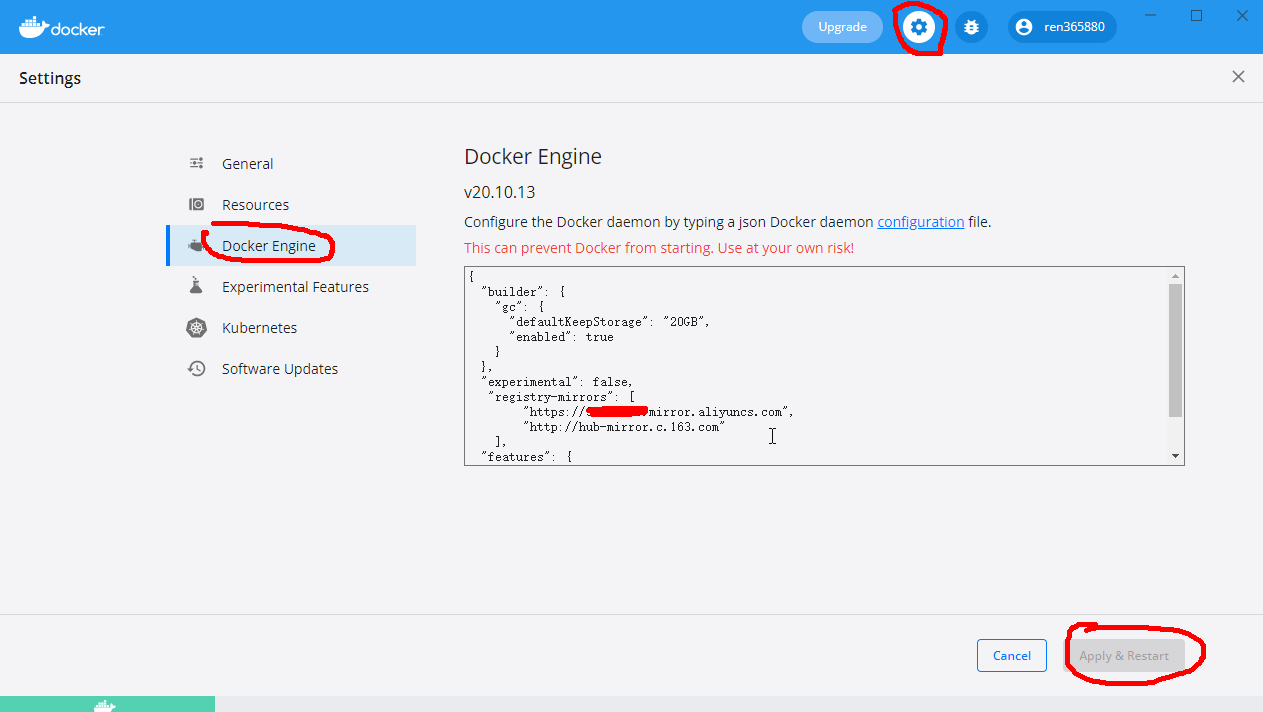The width and height of the screenshot is (1263, 712).
Task: Click the JSON editor scroll-up arrow
Action: click(x=1175, y=275)
